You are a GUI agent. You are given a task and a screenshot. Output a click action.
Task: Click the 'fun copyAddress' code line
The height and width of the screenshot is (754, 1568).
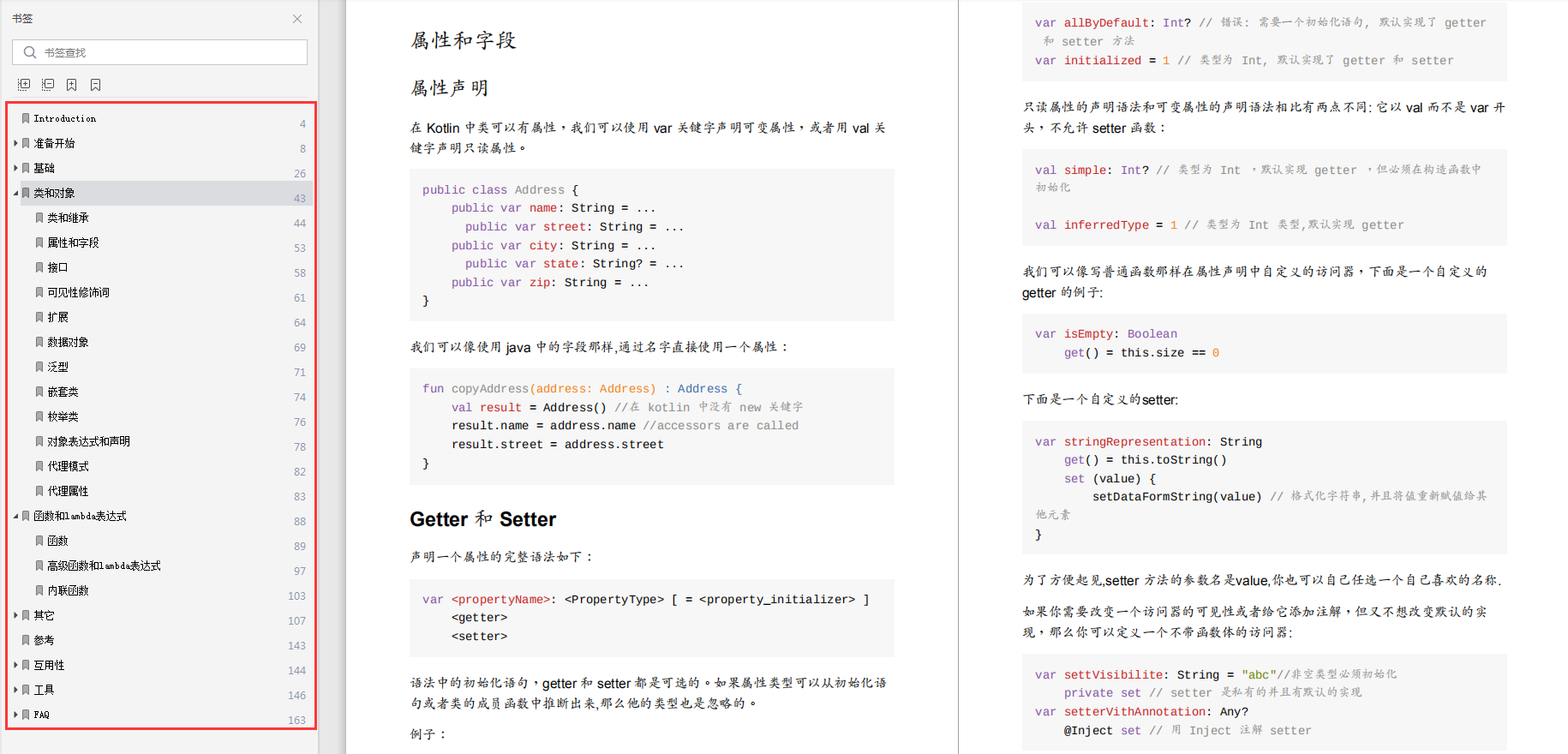point(583,389)
